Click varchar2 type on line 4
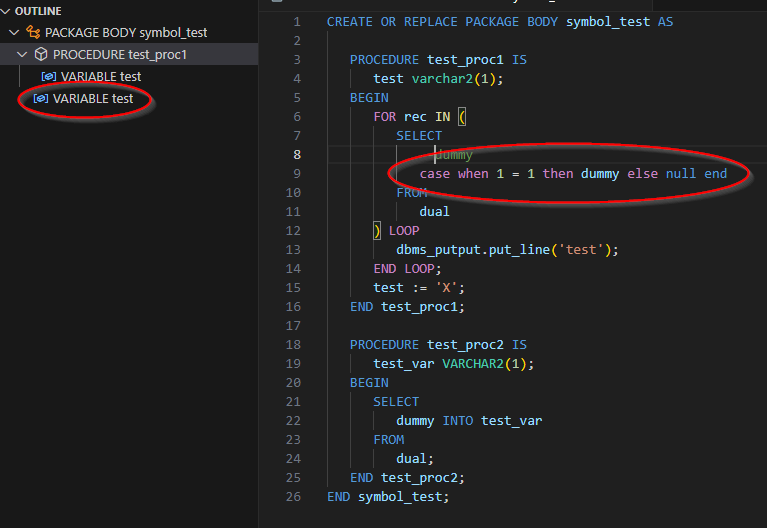Image resolution: width=767 pixels, height=528 pixels. pos(442,79)
